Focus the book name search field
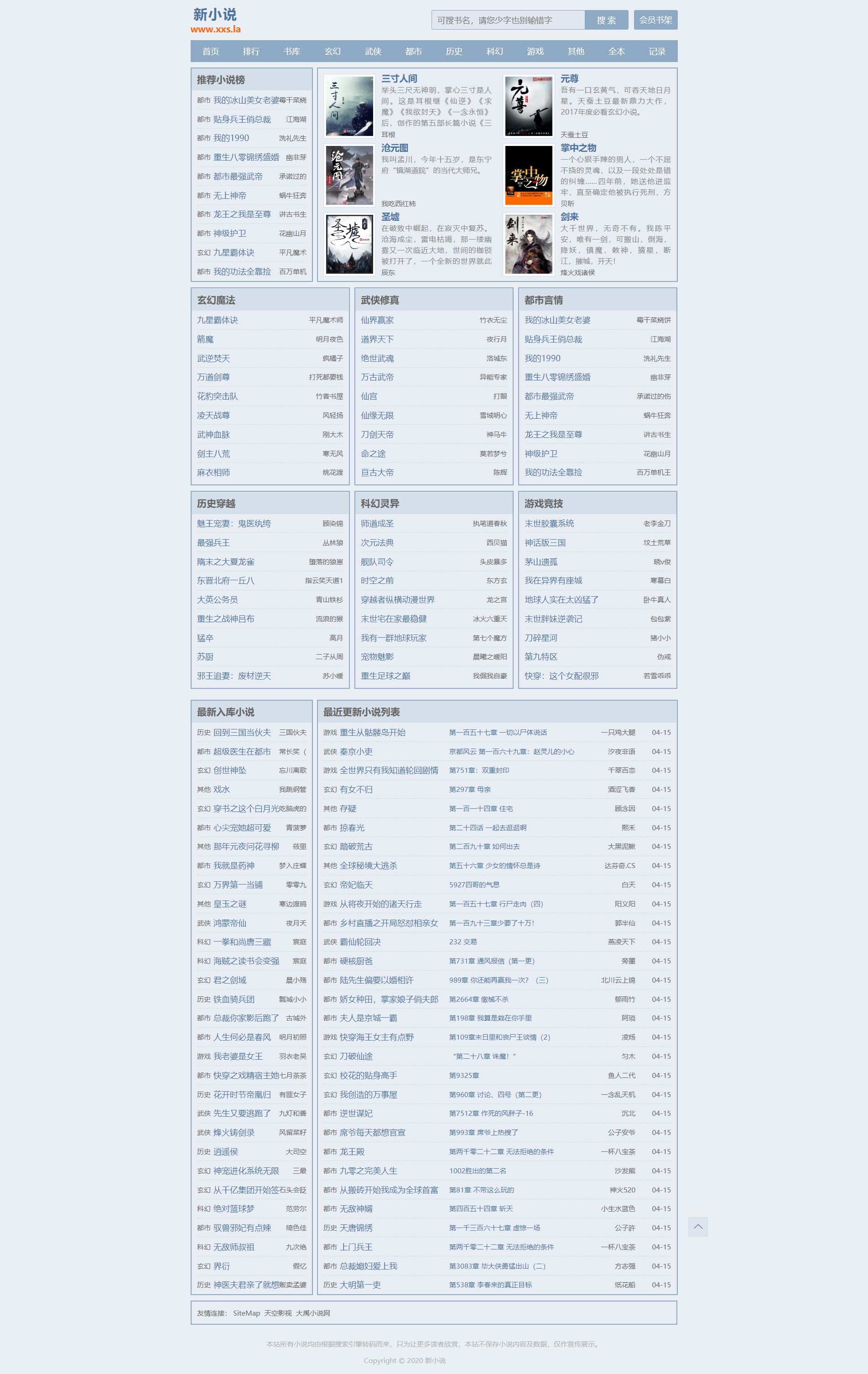The width and height of the screenshot is (868, 1374). click(x=507, y=20)
